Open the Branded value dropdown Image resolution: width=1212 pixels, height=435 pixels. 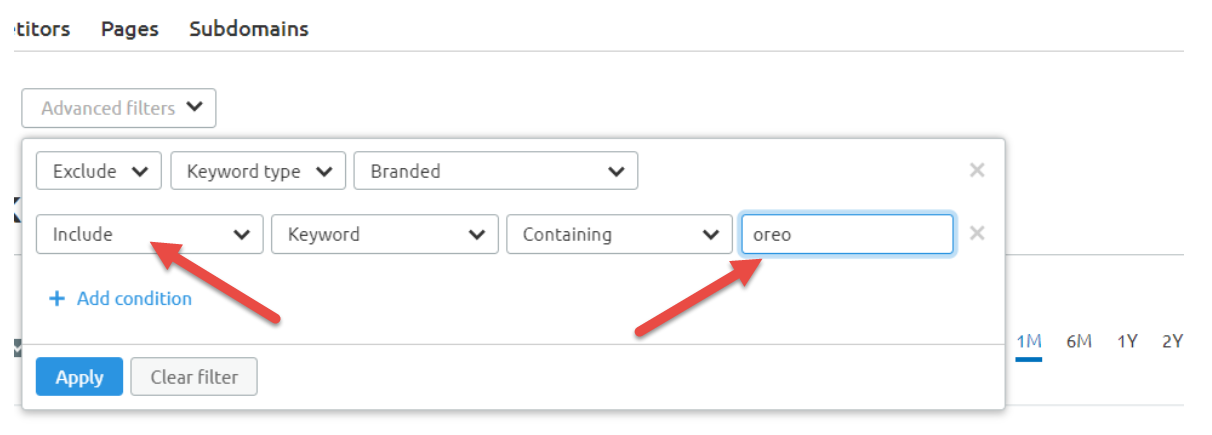coord(496,171)
